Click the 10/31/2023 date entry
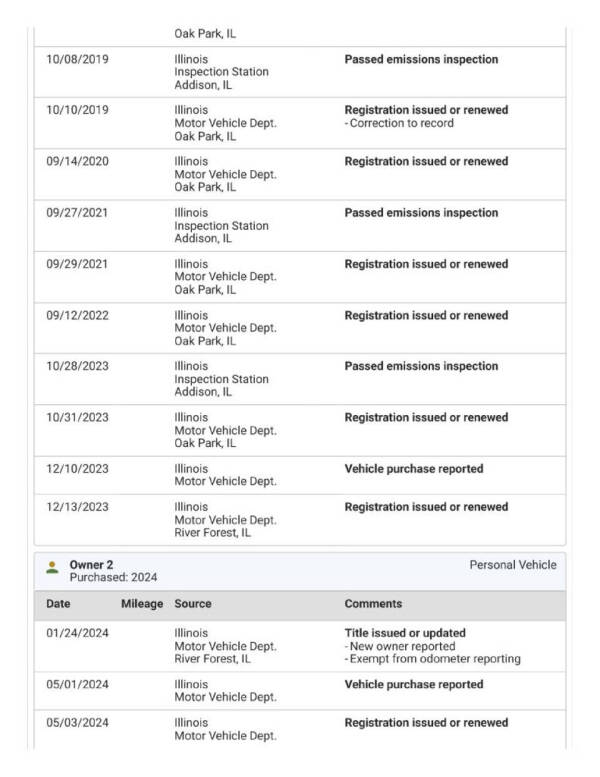The image size is (600, 777). 78,418
